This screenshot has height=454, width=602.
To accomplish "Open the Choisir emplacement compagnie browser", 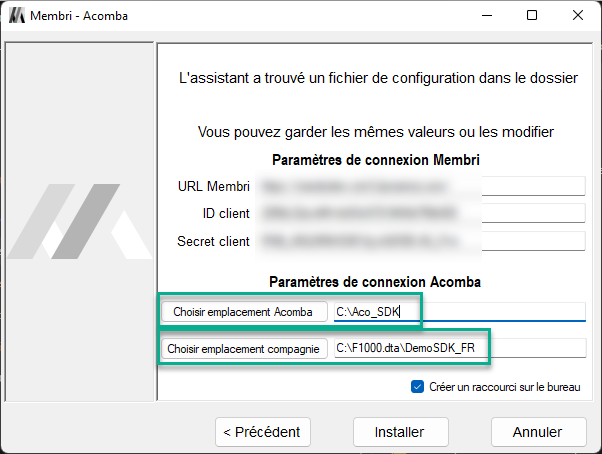I will click(x=243, y=349).
